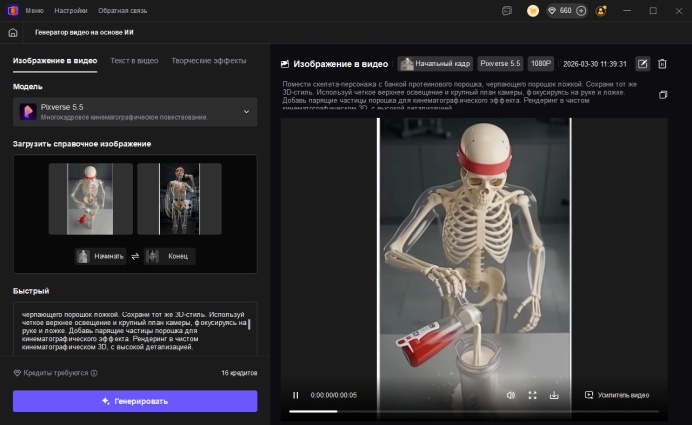Click the 1080P resolution tag
Viewport: 692px width, 425px height.
[541, 64]
